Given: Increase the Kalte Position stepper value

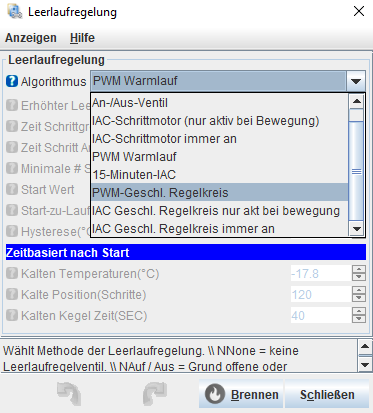Looking at the screenshot, I should click(x=359, y=290).
